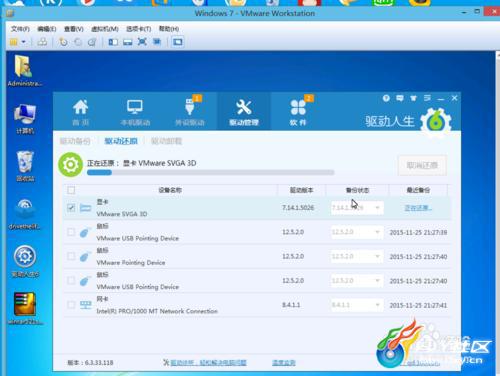Click the 最近备份 column header
Image resolution: width=500 pixels, height=376 pixels.
coord(418,190)
